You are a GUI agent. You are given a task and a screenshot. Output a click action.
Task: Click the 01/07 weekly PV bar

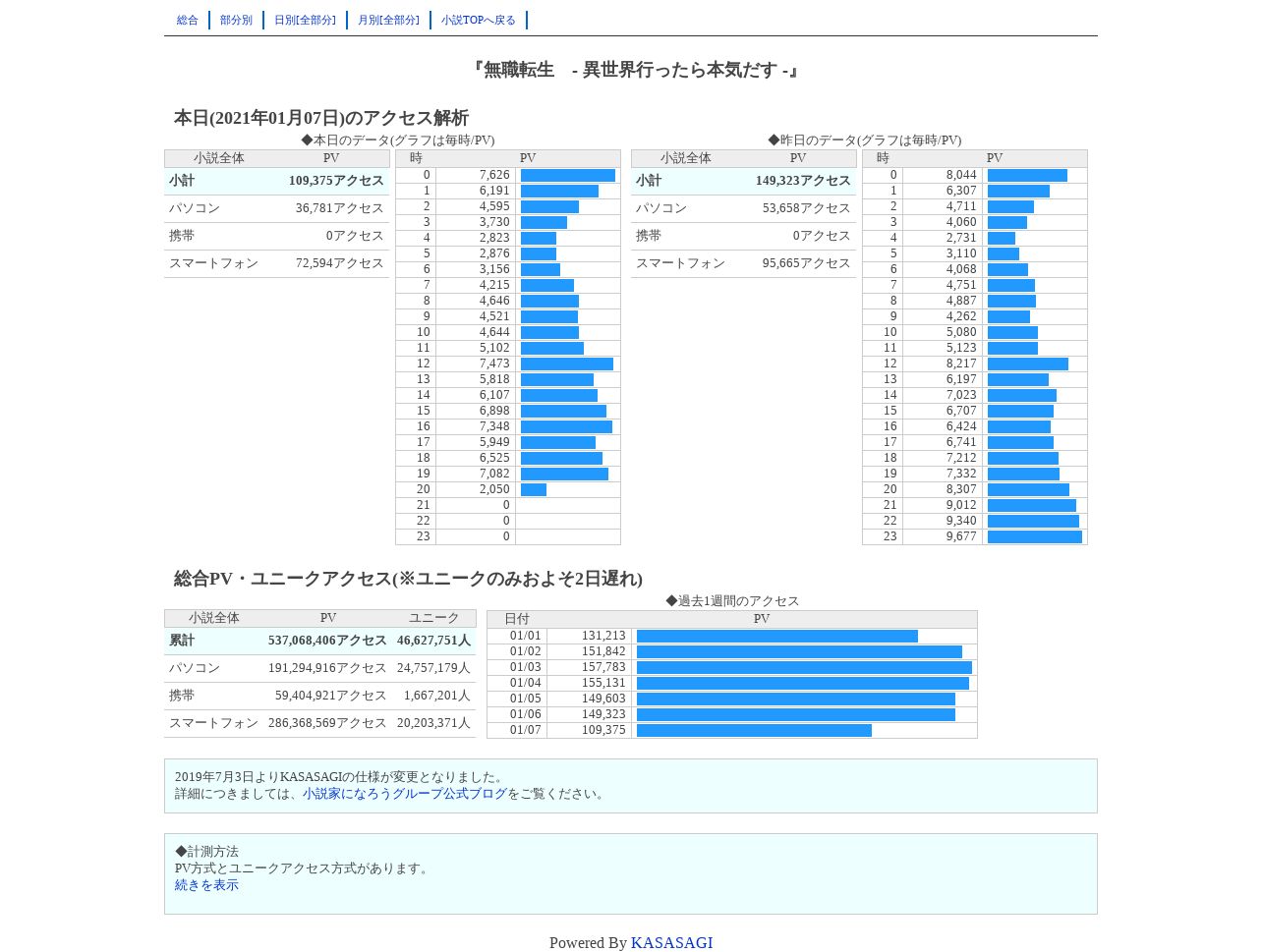pyautogui.click(x=754, y=730)
